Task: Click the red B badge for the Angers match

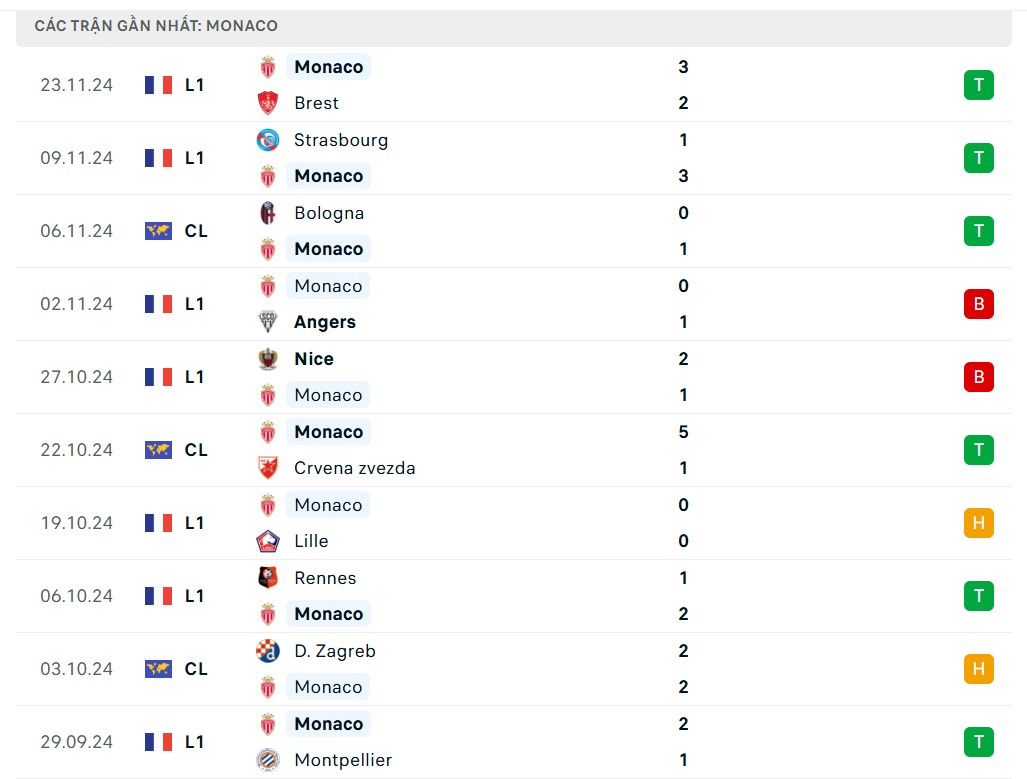Action: click(978, 303)
